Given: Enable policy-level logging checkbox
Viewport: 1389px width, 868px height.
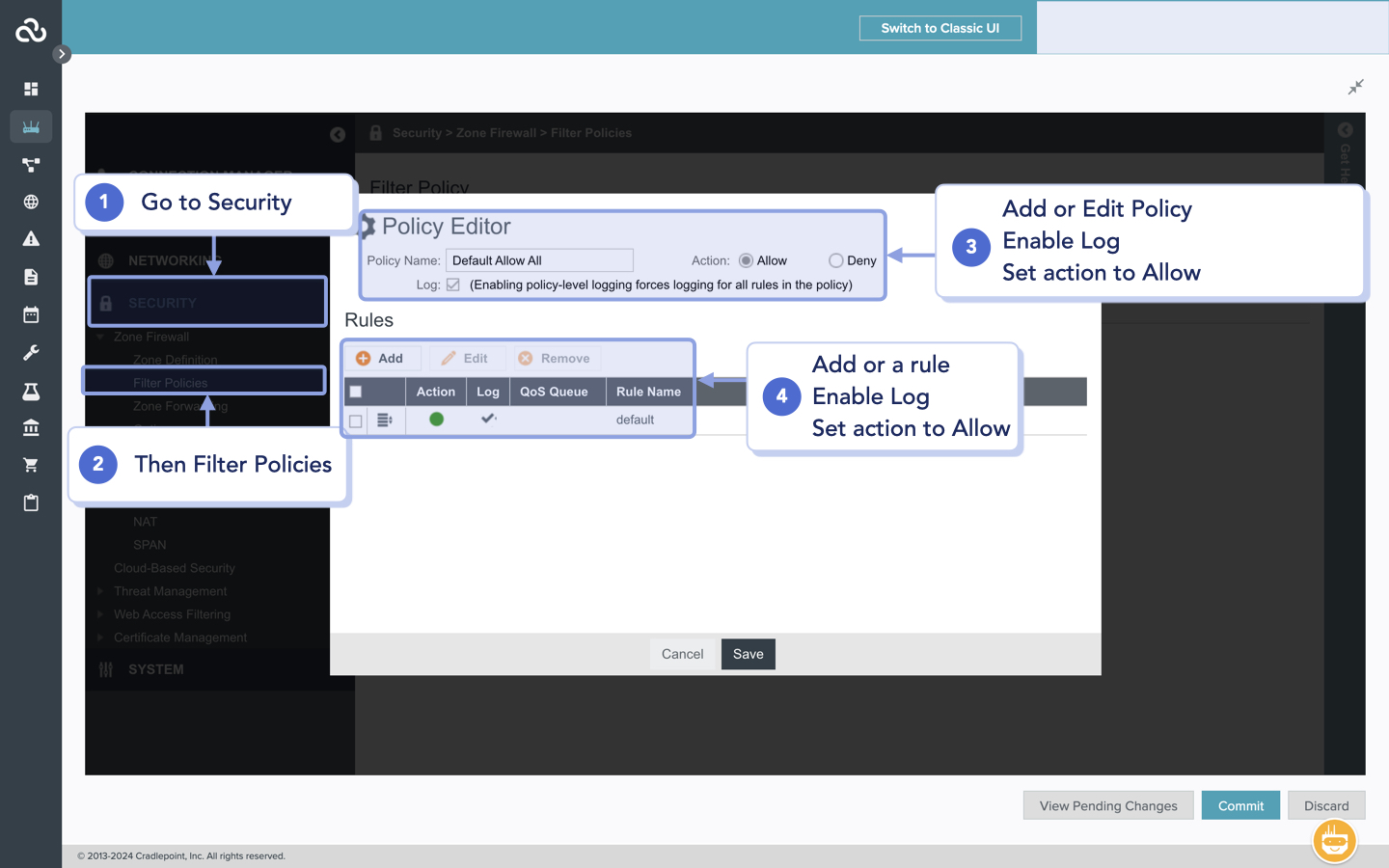Looking at the screenshot, I should point(452,284).
